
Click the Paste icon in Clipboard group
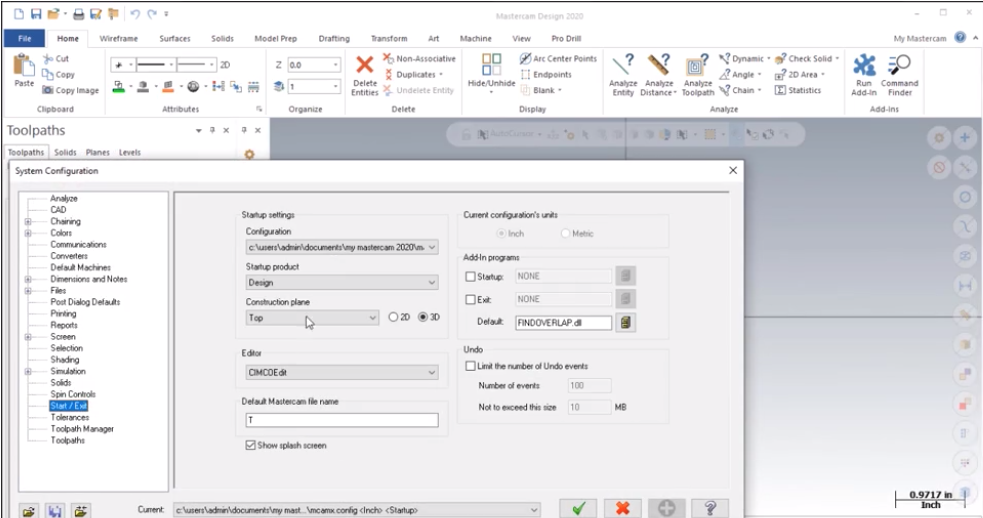point(24,65)
